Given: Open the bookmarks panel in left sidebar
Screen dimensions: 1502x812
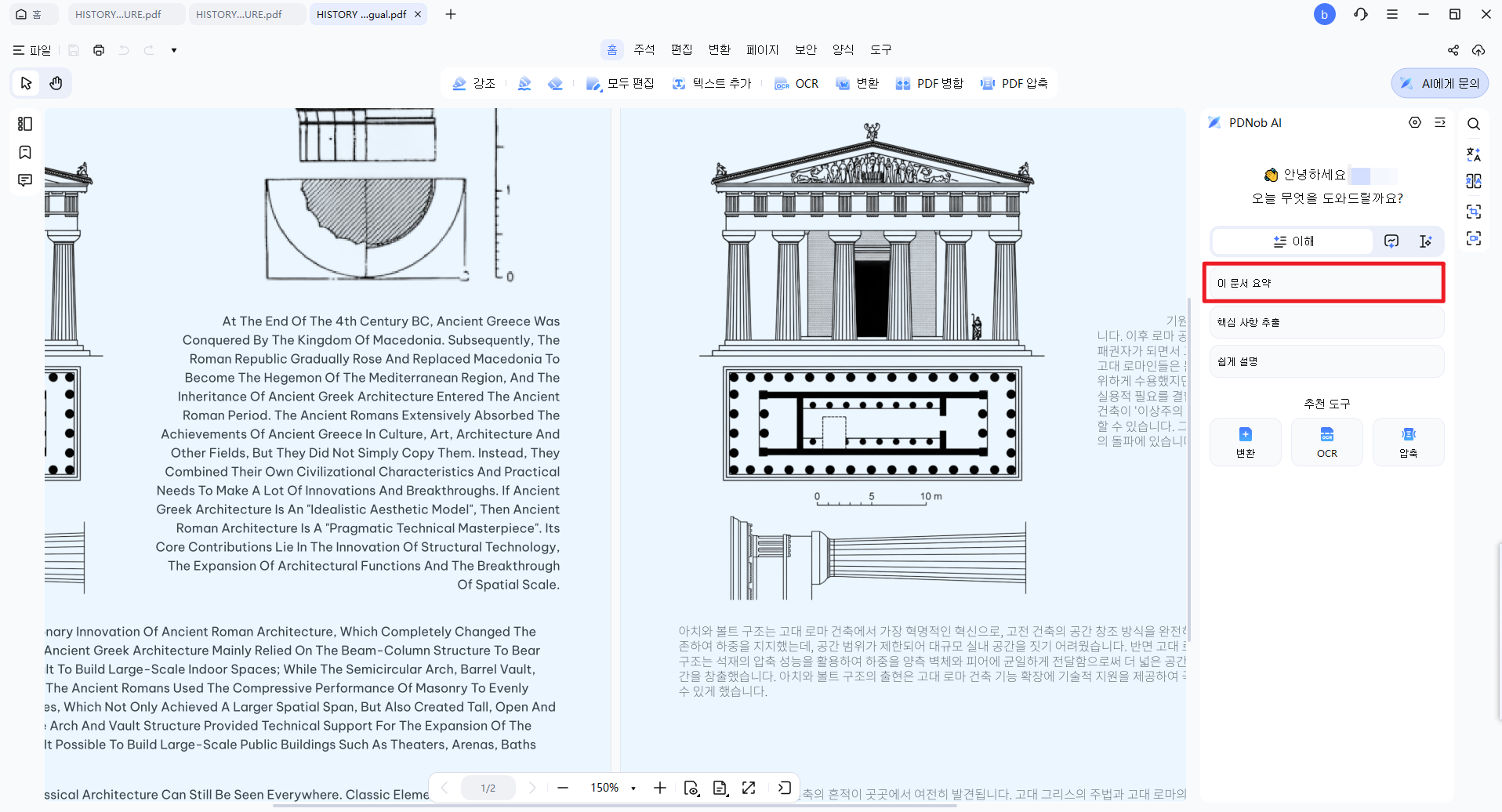Looking at the screenshot, I should (25, 152).
